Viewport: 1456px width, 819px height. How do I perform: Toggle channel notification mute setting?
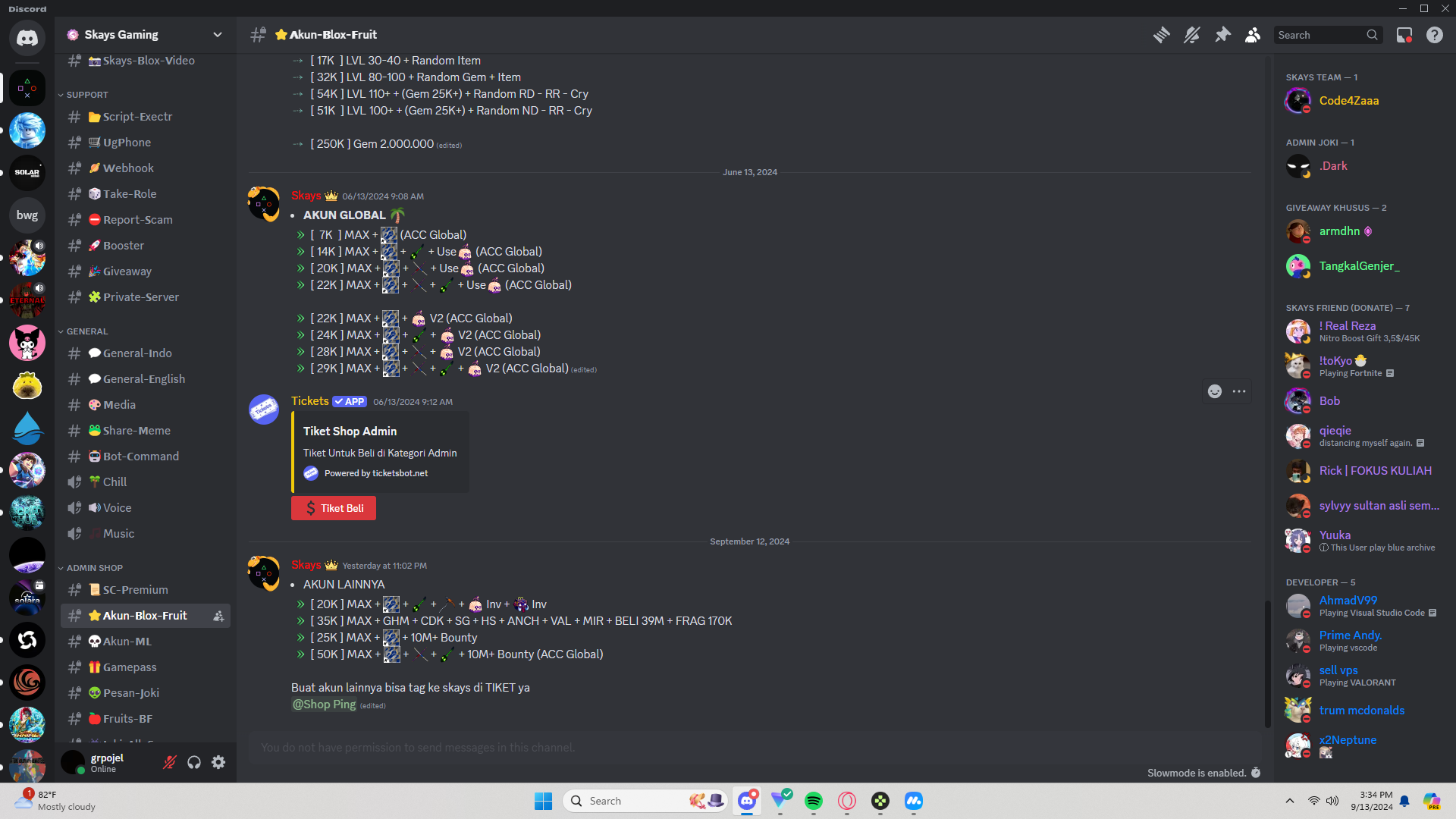click(x=1191, y=35)
